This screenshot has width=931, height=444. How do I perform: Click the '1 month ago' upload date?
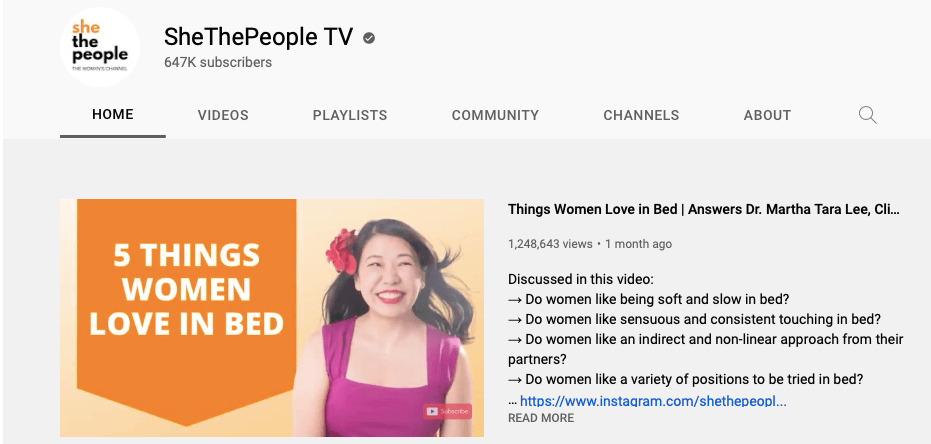click(638, 244)
